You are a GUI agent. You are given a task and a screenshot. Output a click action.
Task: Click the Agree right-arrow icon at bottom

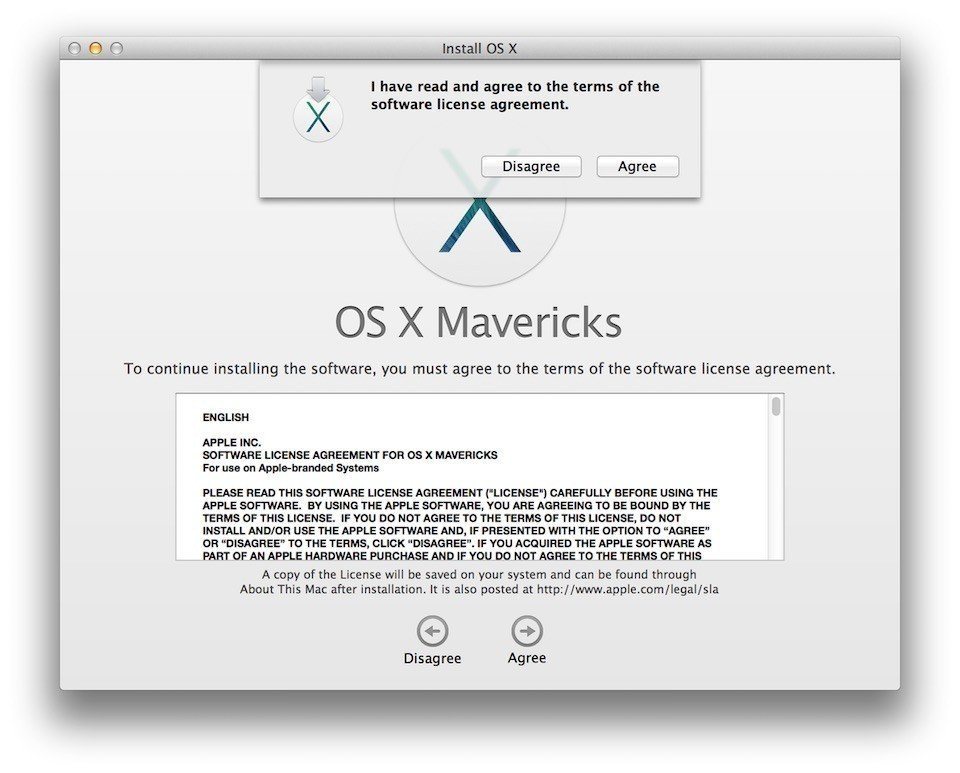point(527,631)
